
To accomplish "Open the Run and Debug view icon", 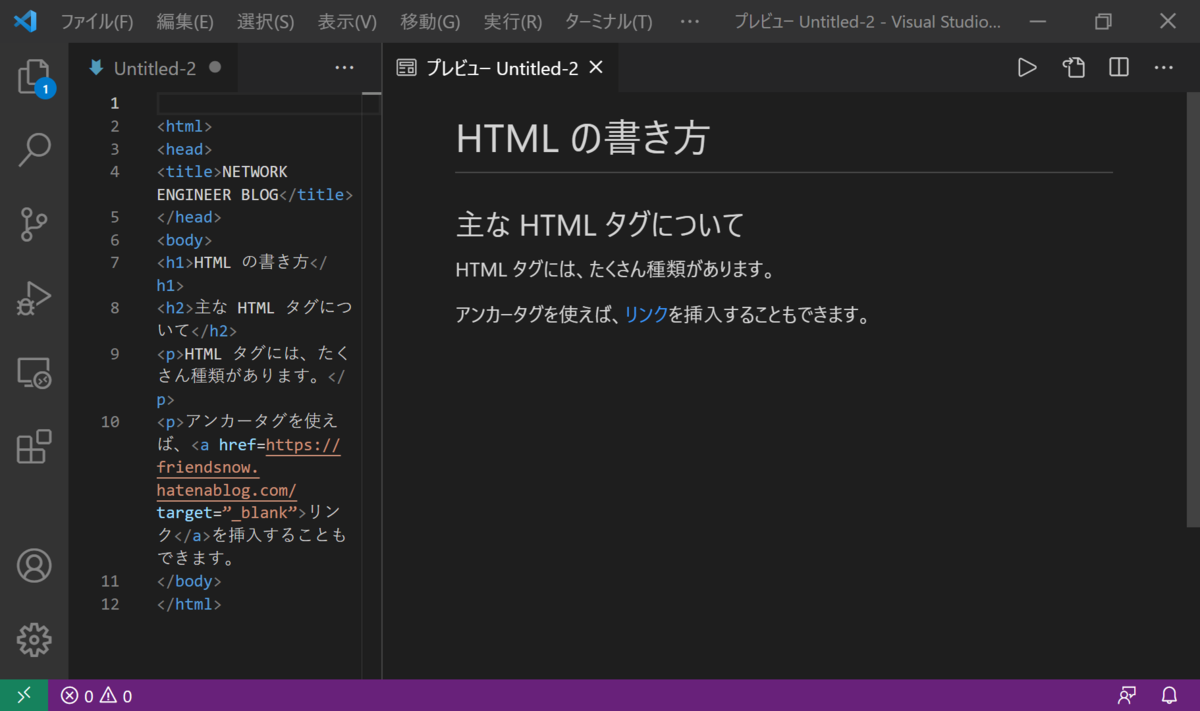I will click(x=34, y=299).
